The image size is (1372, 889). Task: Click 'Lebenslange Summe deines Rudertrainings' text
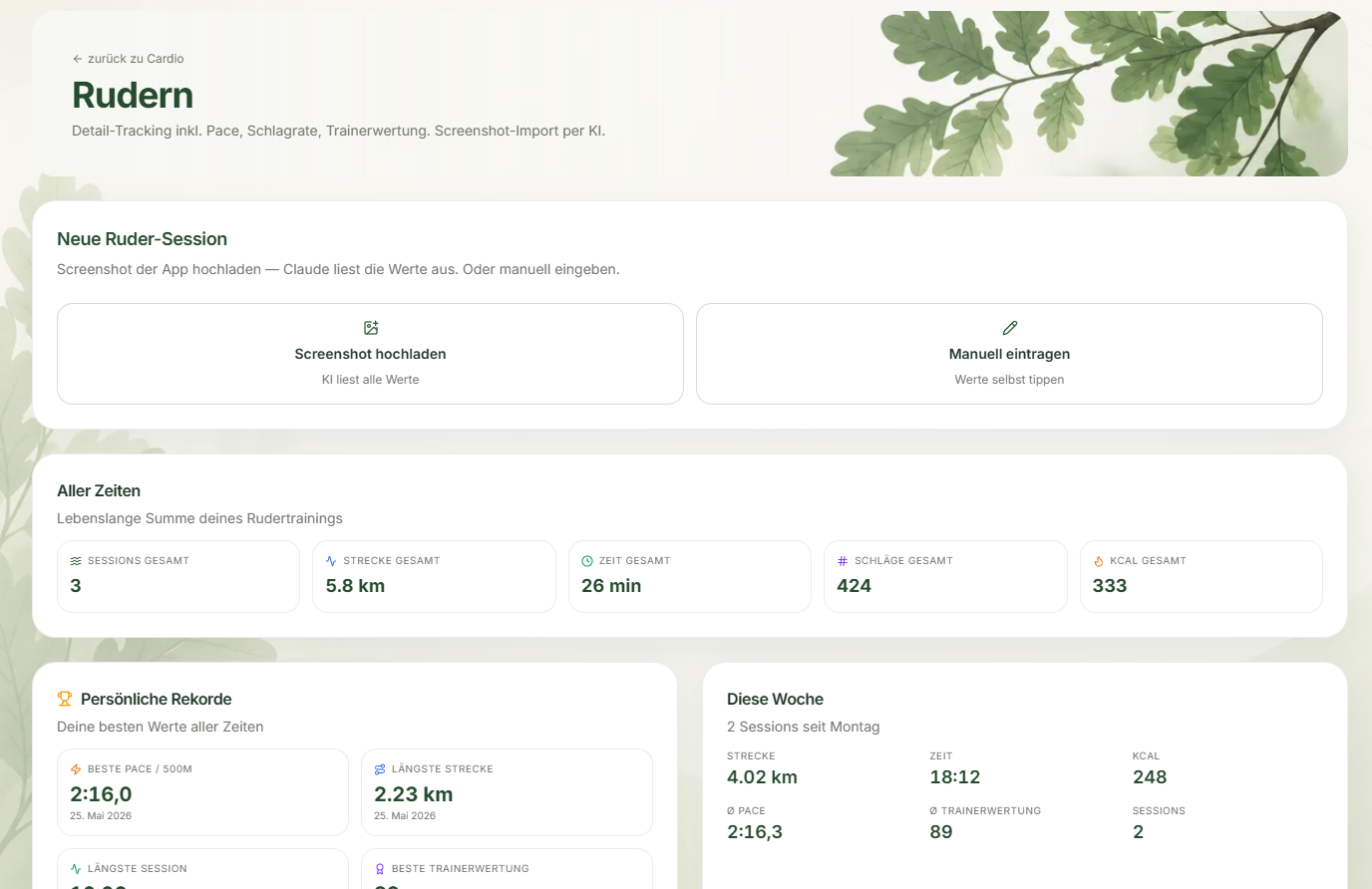point(199,518)
